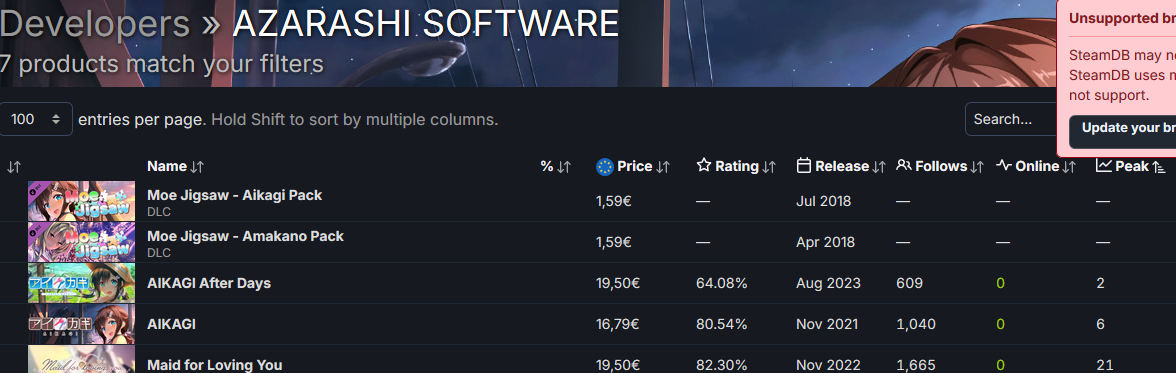This screenshot has width=1176, height=373.
Task: Click the Developers breadcrumb link
Action: pyautogui.click(x=94, y=24)
